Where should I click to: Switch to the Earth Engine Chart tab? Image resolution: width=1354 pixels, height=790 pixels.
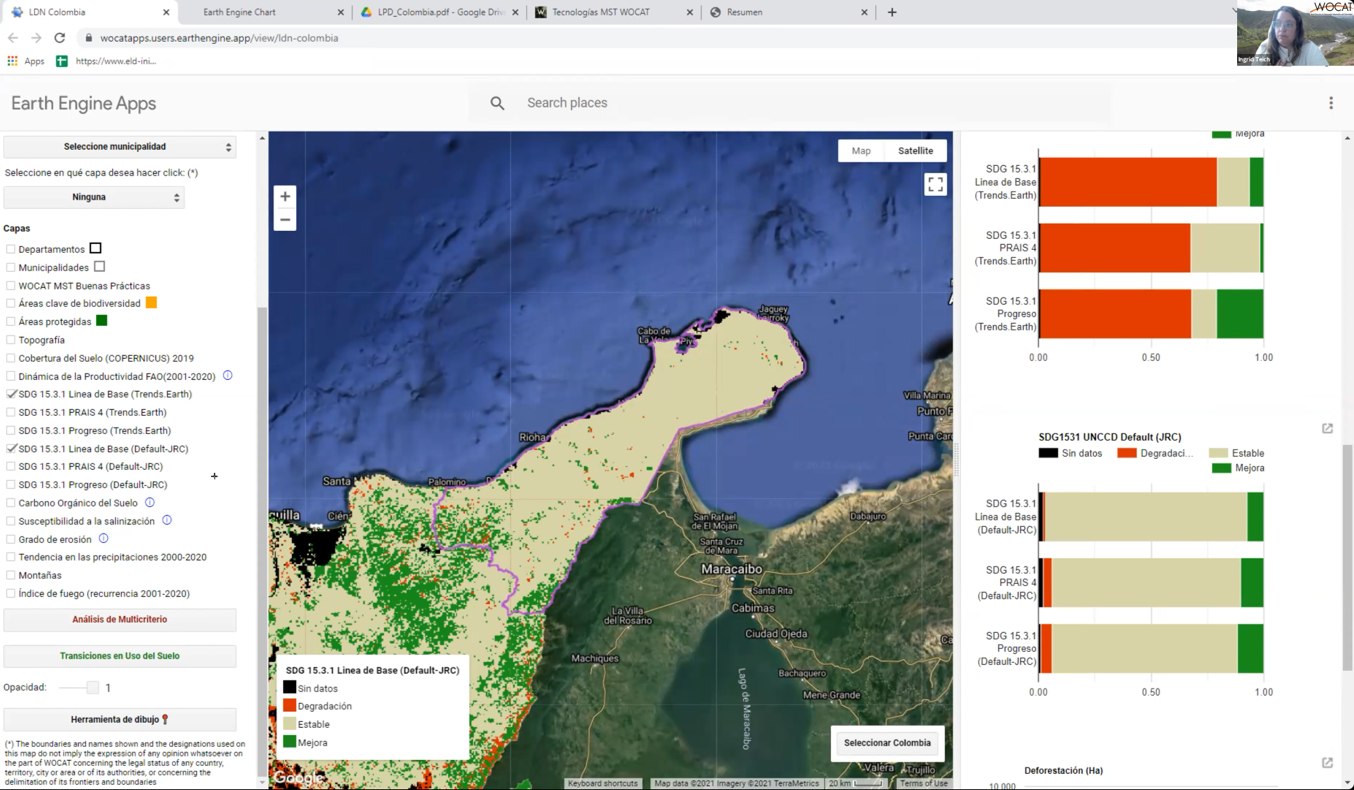tap(265, 12)
